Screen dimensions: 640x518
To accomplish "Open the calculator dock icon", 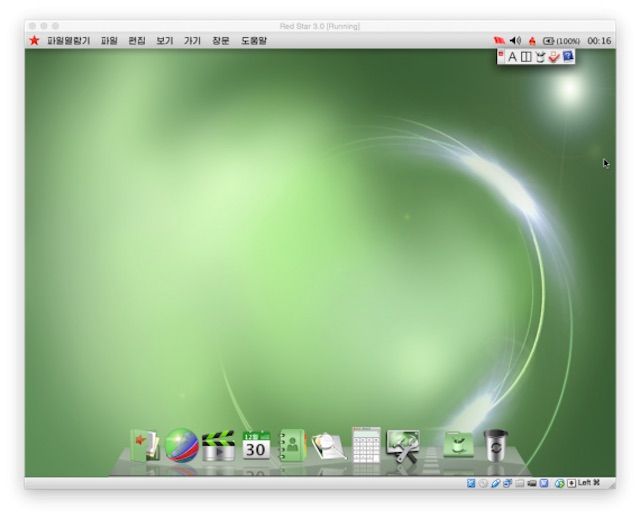I will pyautogui.click(x=366, y=445).
